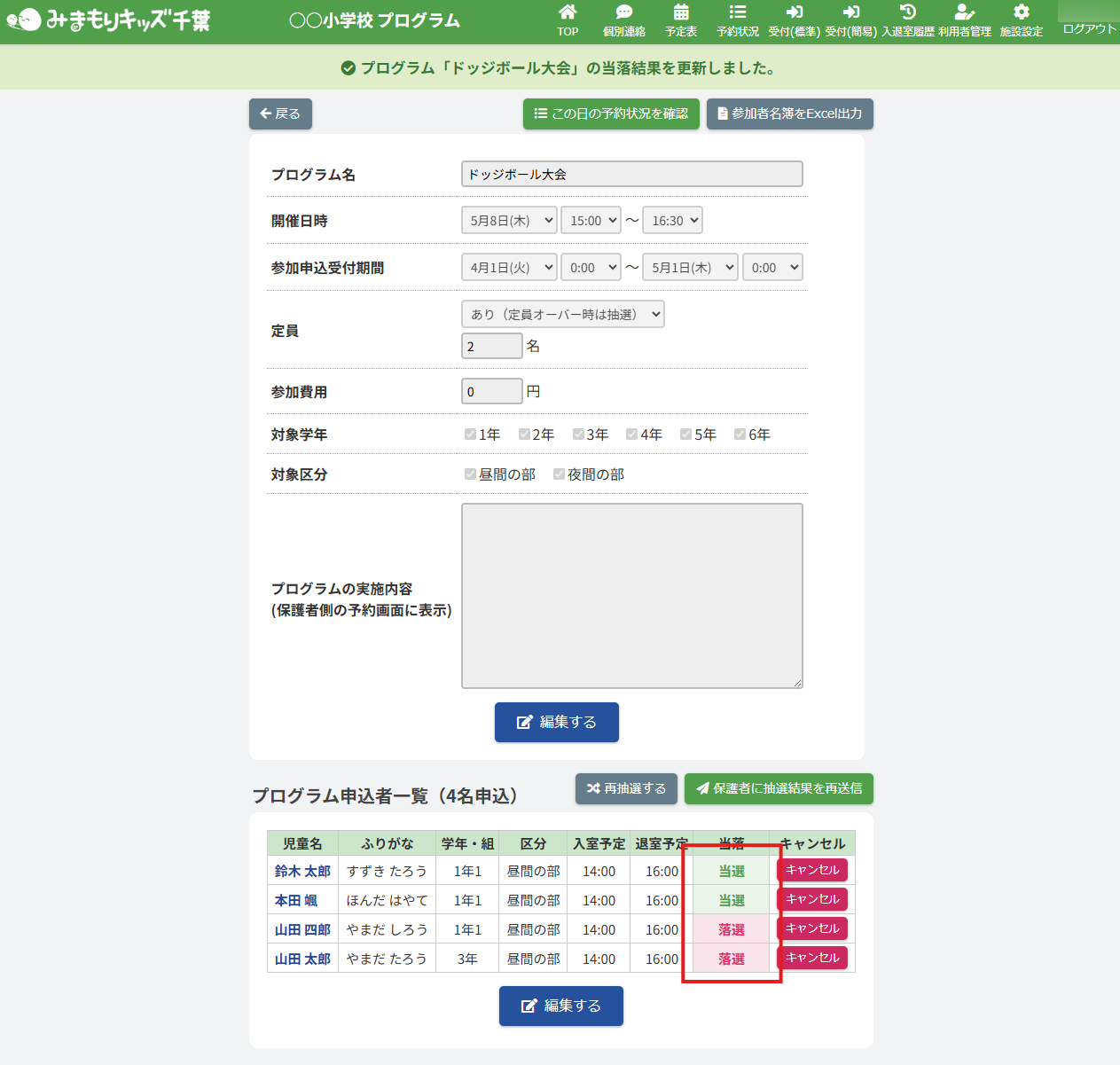Expand the 定員 あり lottery dropdown
Viewport: 1120px width, 1065px height.
pos(562,315)
